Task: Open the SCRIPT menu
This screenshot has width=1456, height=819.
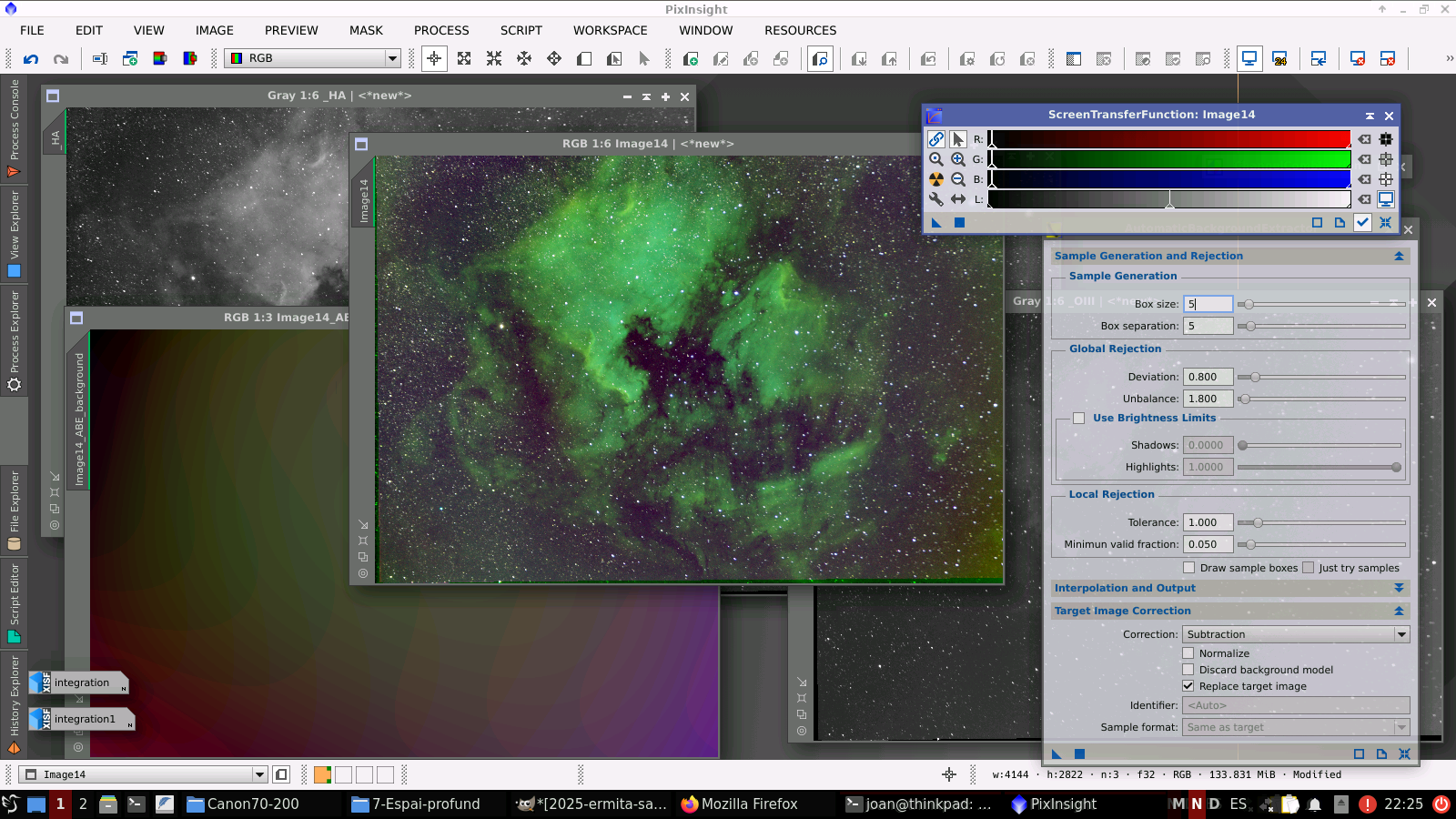Action: coord(521,30)
